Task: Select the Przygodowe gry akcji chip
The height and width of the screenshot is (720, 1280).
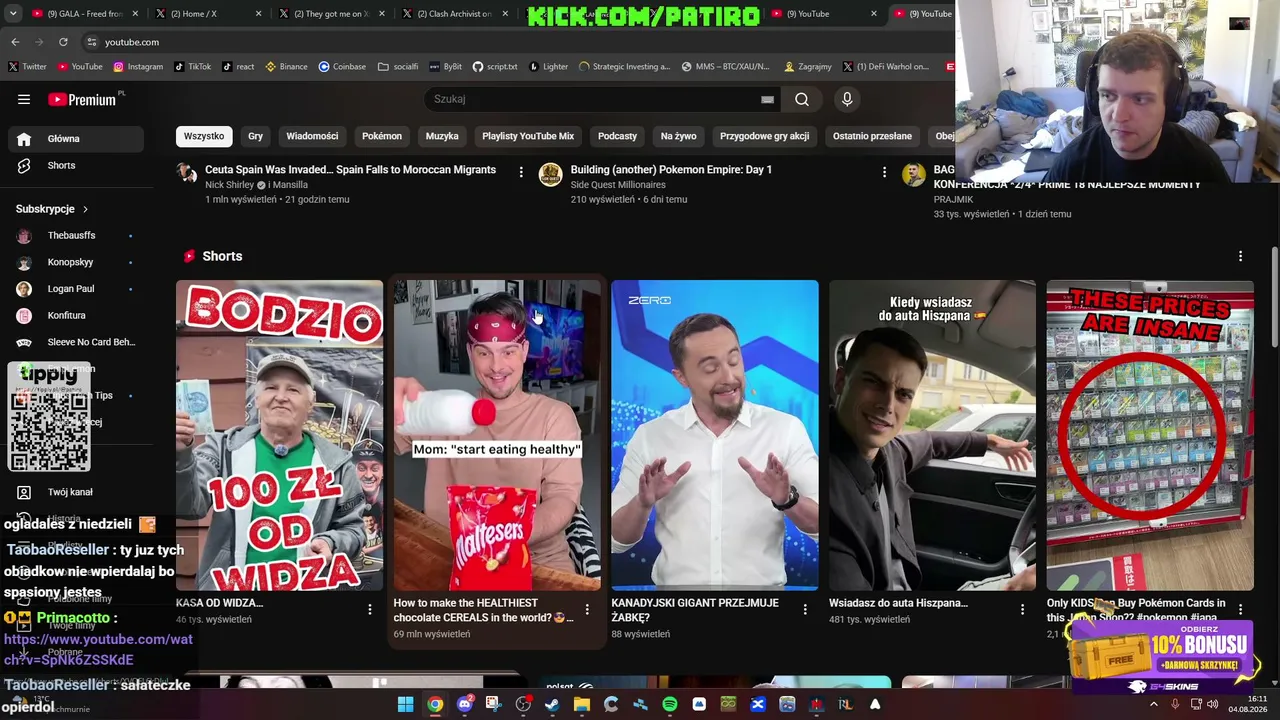Action: click(765, 136)
